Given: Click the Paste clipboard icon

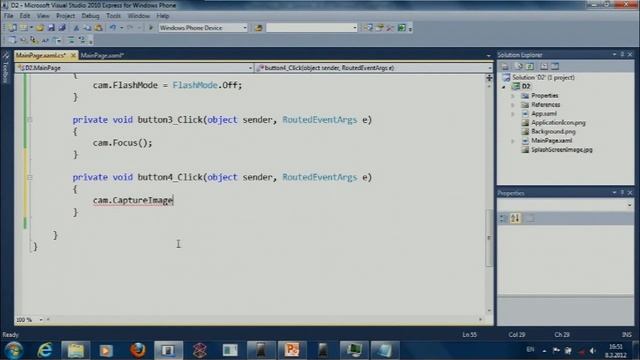Looking at the screenshot, I should [x=98, y=28].
